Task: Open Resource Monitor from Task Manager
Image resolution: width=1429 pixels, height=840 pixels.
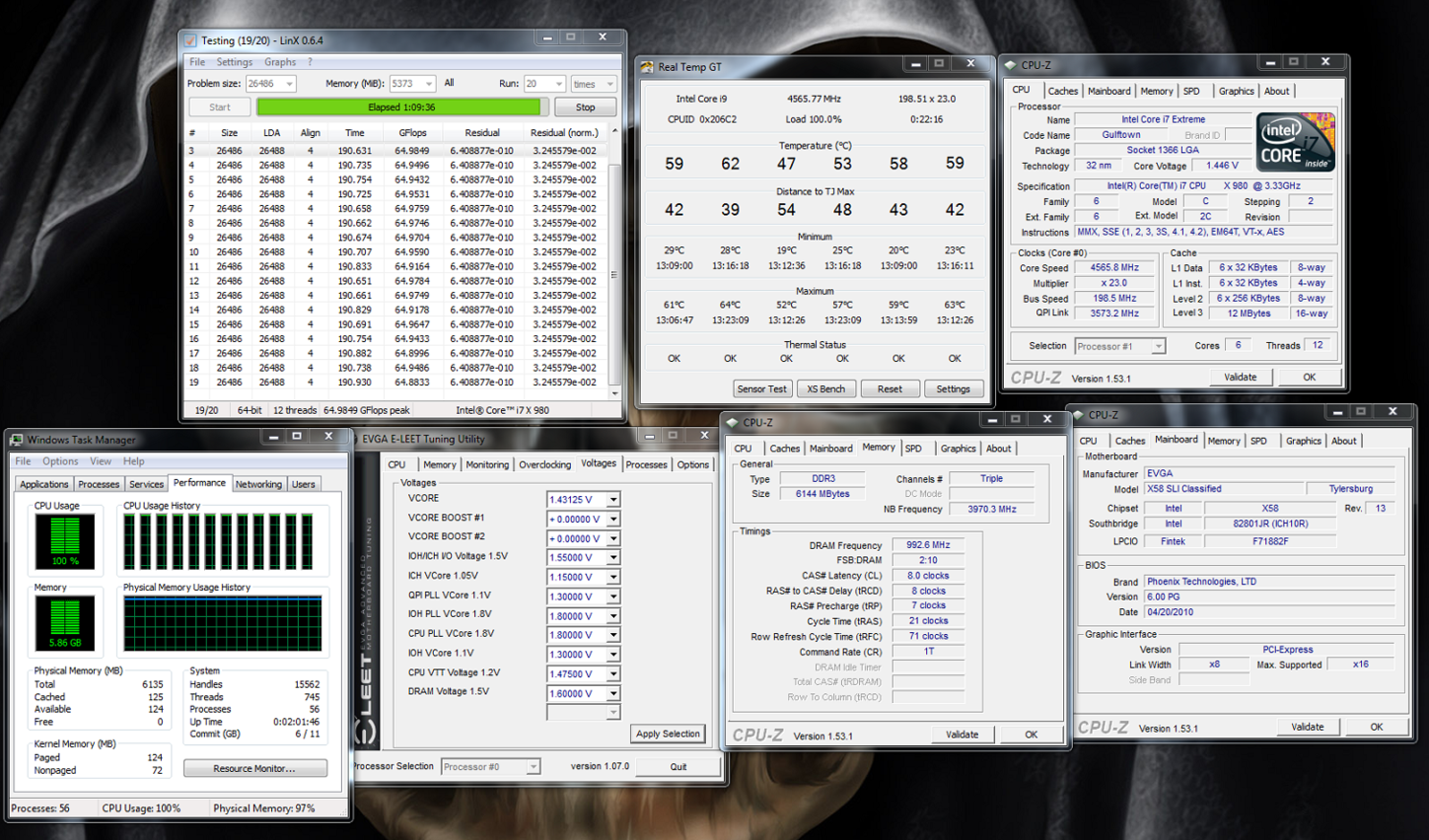Action: click(x=254, y=768)
